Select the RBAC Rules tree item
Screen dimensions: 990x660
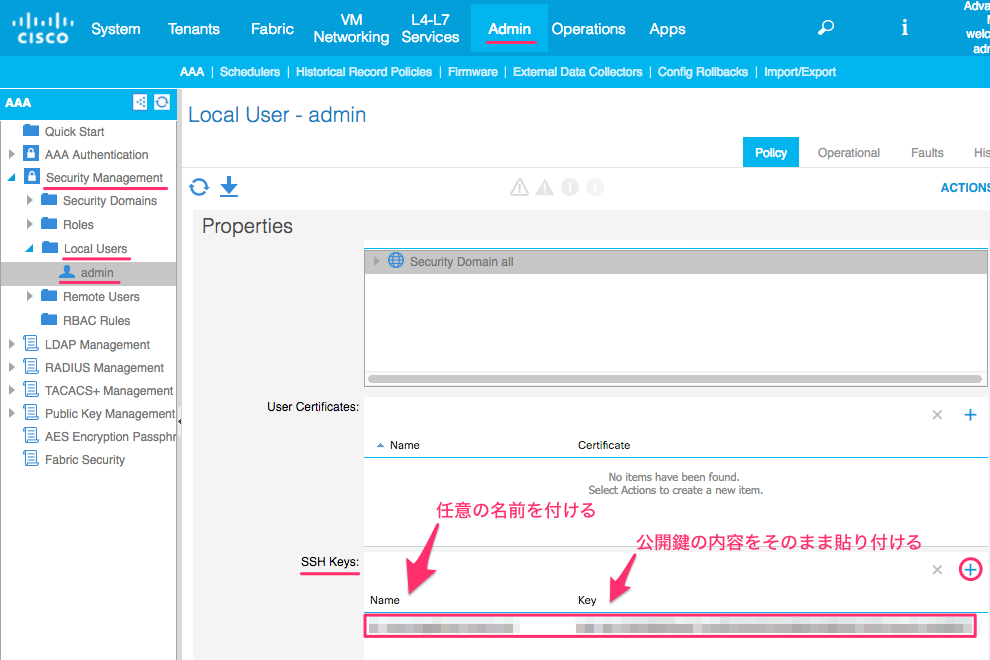click(97, 321)
